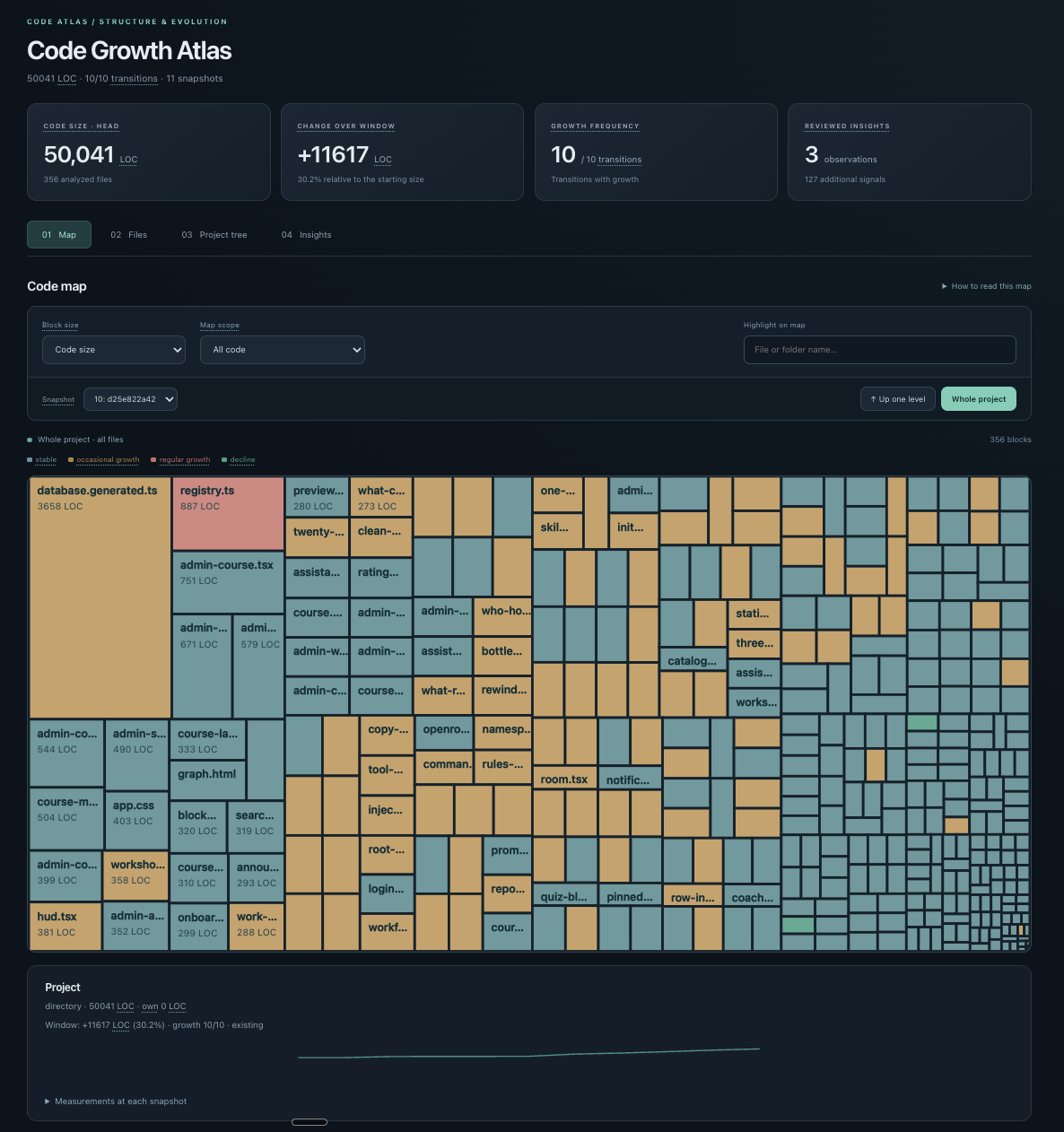Select the preview 280 LOC block

click(318, 497)
